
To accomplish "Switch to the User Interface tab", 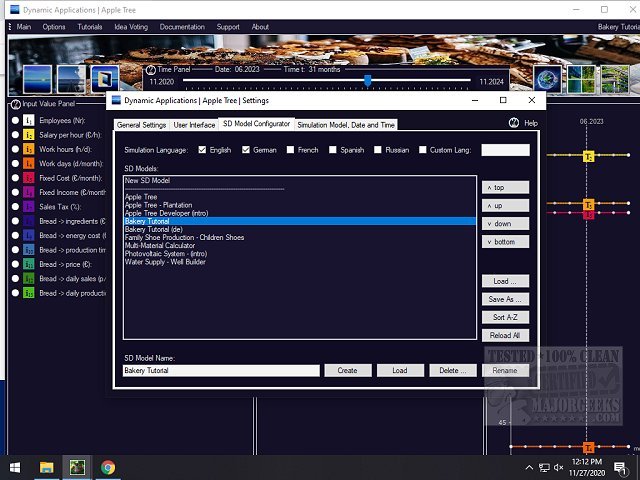I will (x=194, y=125).
